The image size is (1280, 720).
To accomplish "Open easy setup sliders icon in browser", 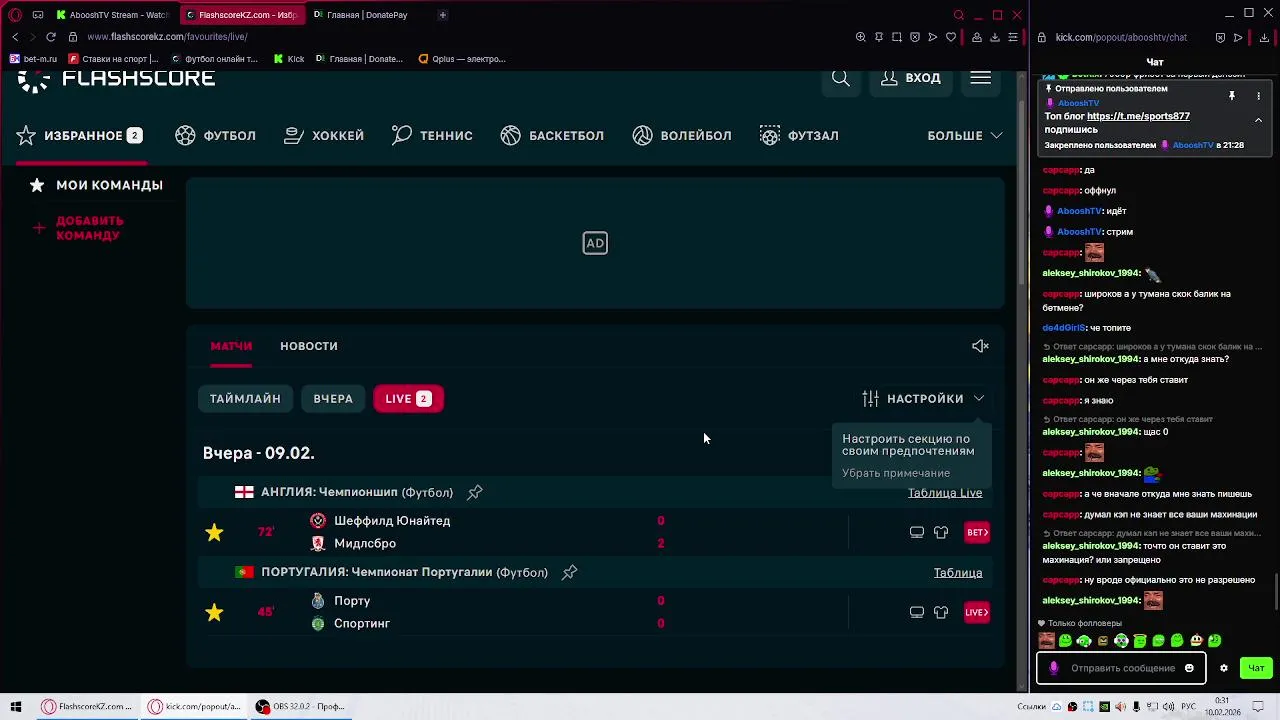I will 1013,37.
